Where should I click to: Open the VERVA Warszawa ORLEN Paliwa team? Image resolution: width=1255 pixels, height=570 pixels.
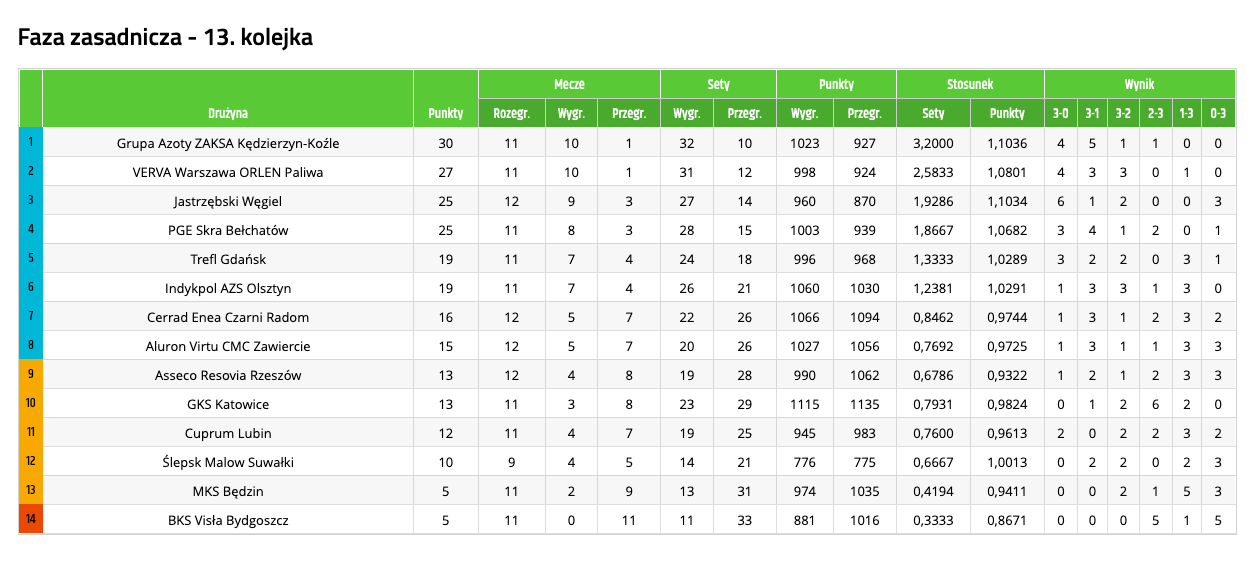pyautogui.click(x=228, y=172)
